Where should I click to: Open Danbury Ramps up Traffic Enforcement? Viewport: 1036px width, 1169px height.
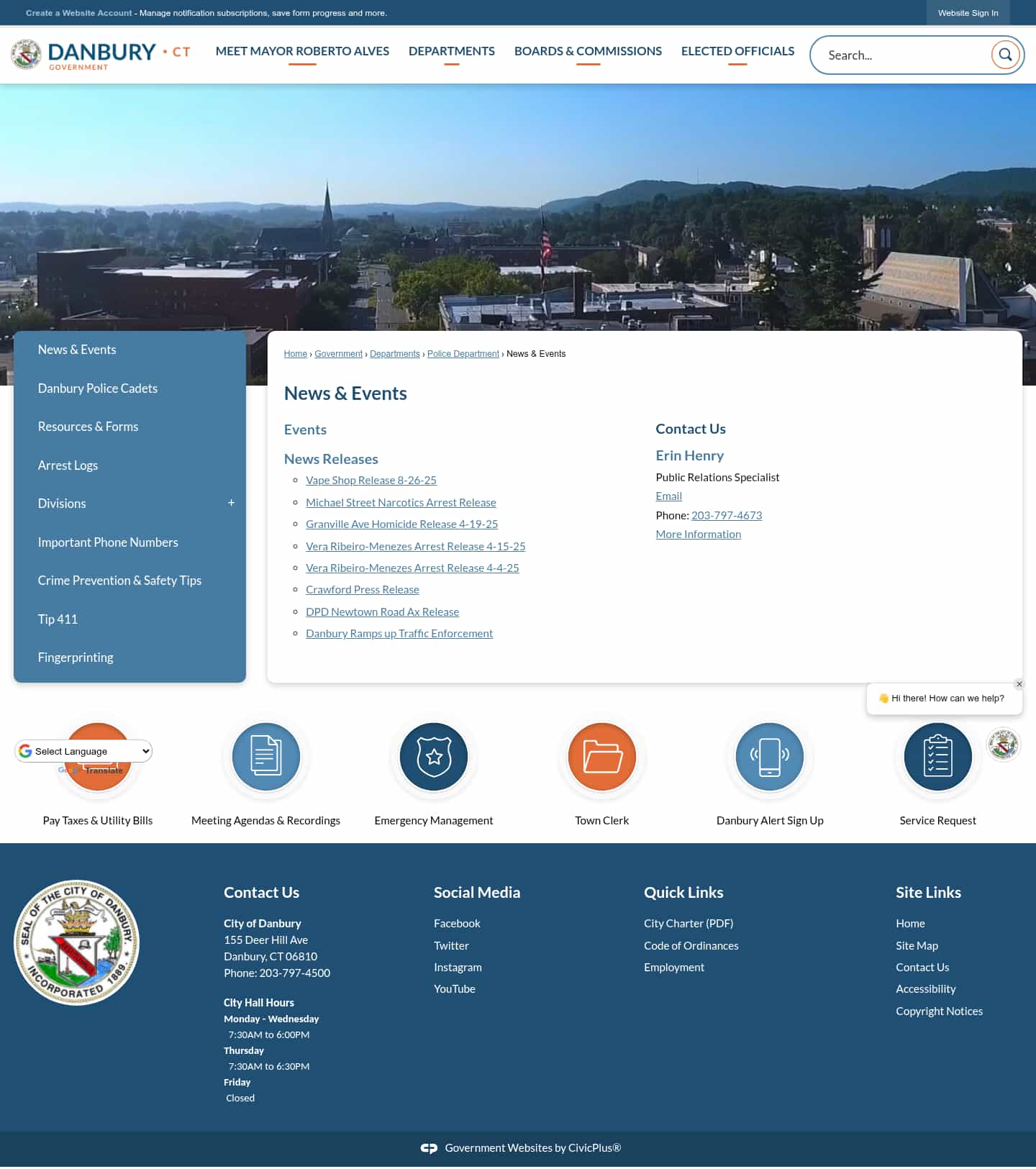click(x=399, y=634)
